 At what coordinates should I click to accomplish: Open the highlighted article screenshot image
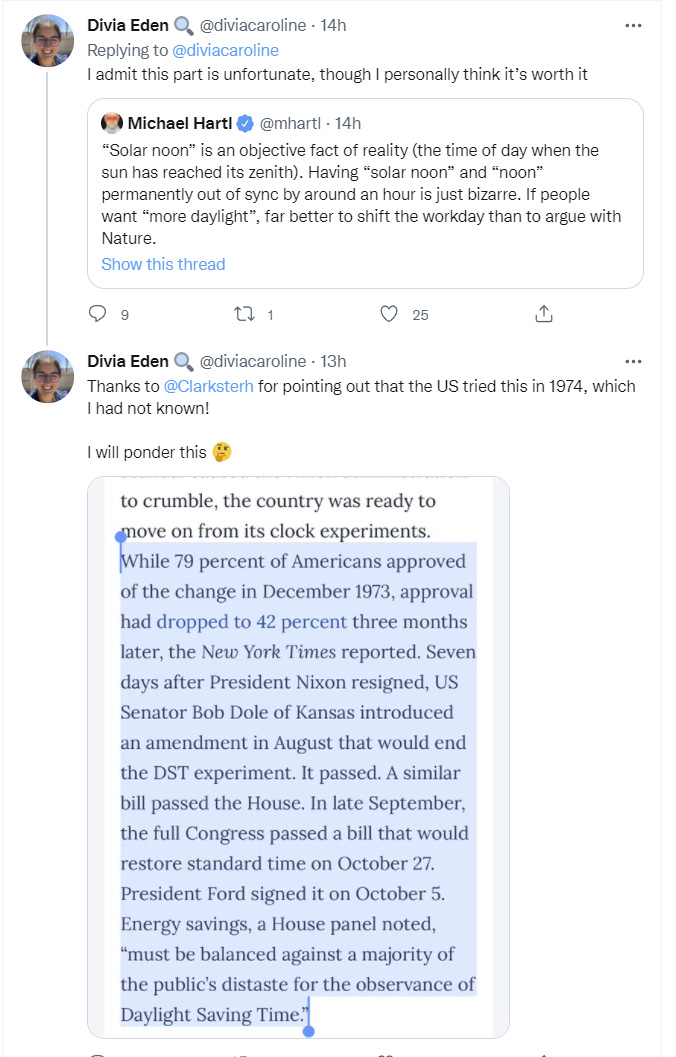pyautogui.click(x=298, y=760)
